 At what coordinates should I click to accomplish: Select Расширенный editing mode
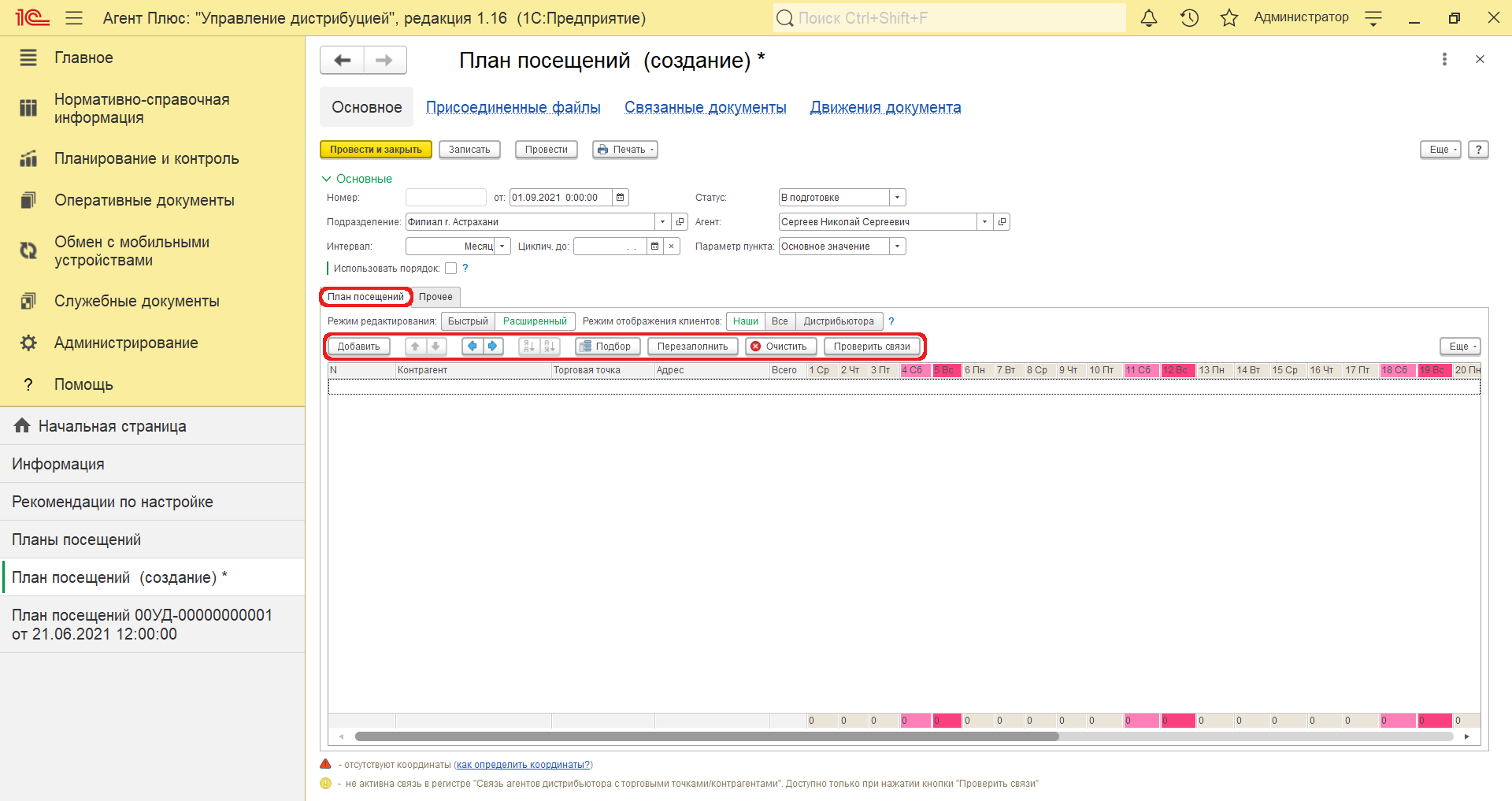535,321
